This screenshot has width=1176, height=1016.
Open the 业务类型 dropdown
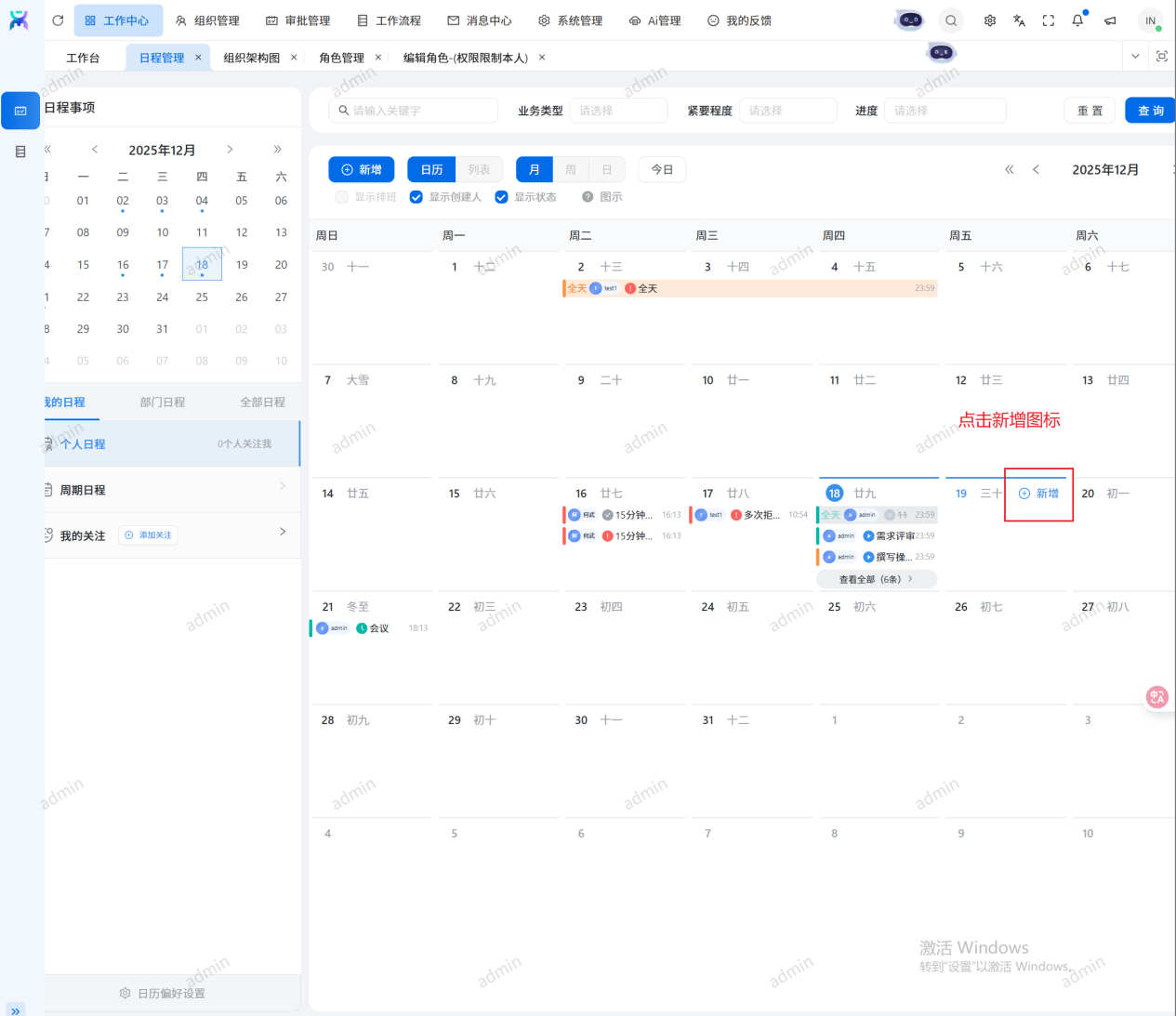pos(618,111)
